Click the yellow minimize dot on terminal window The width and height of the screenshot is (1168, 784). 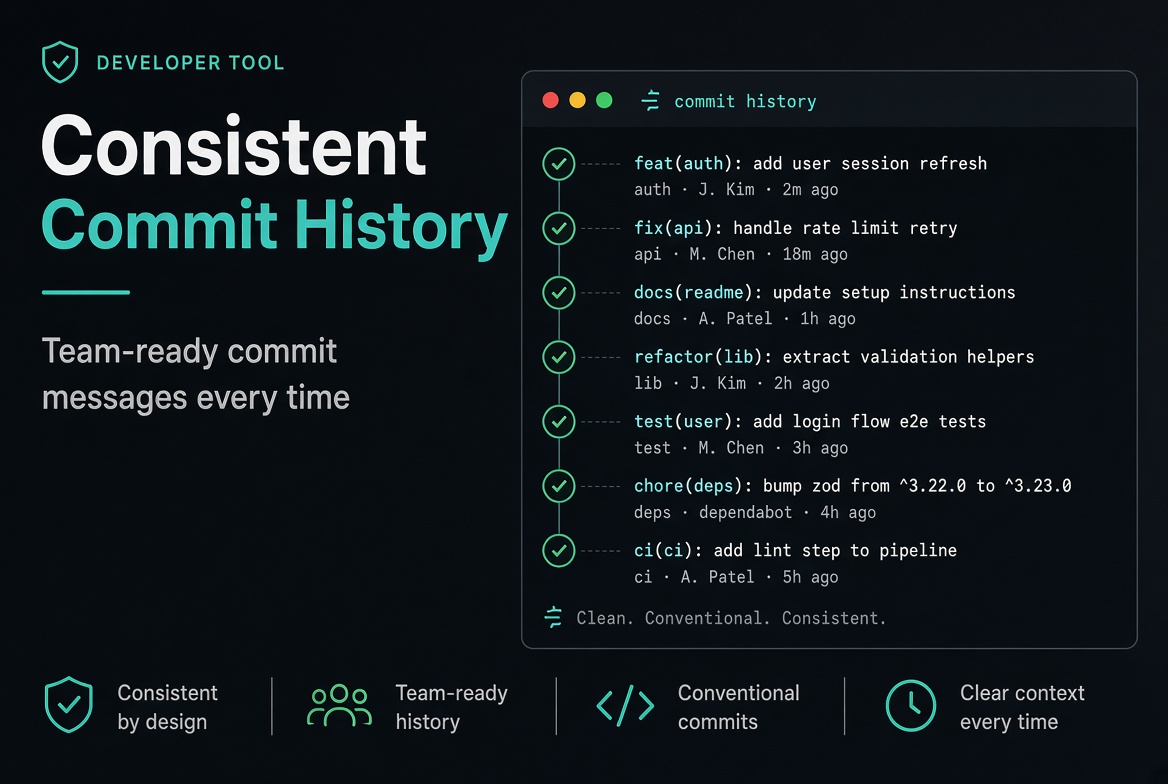(x=577, y=101)
